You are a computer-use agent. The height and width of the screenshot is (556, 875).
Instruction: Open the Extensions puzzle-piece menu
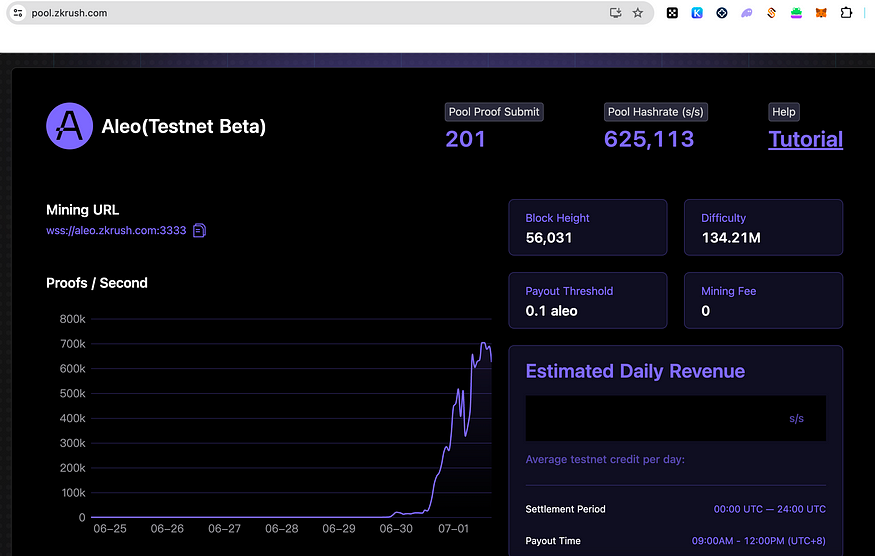[x=846, y=13]
